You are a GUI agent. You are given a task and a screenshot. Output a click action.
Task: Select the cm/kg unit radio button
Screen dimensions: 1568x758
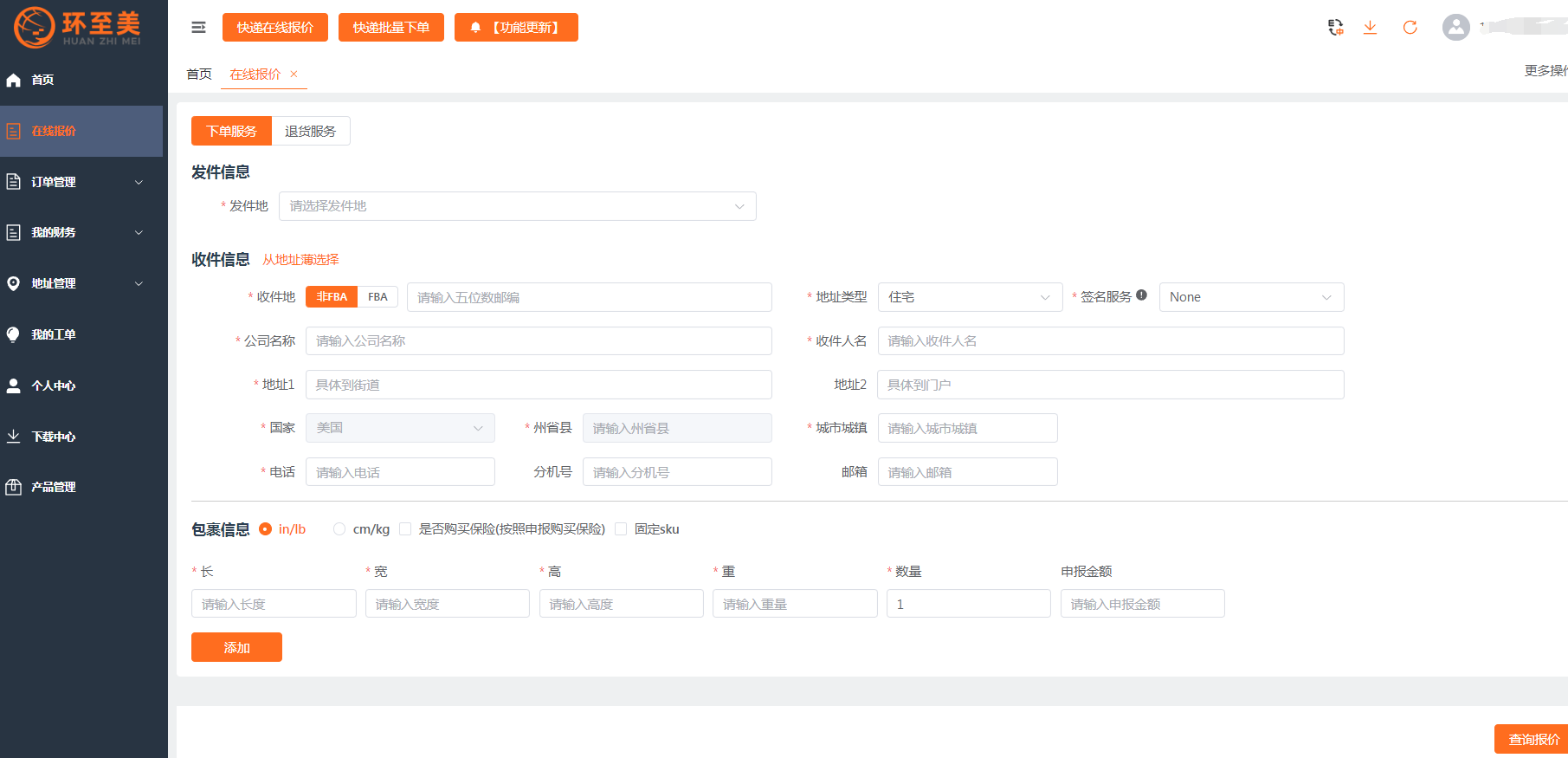point(339,529)
